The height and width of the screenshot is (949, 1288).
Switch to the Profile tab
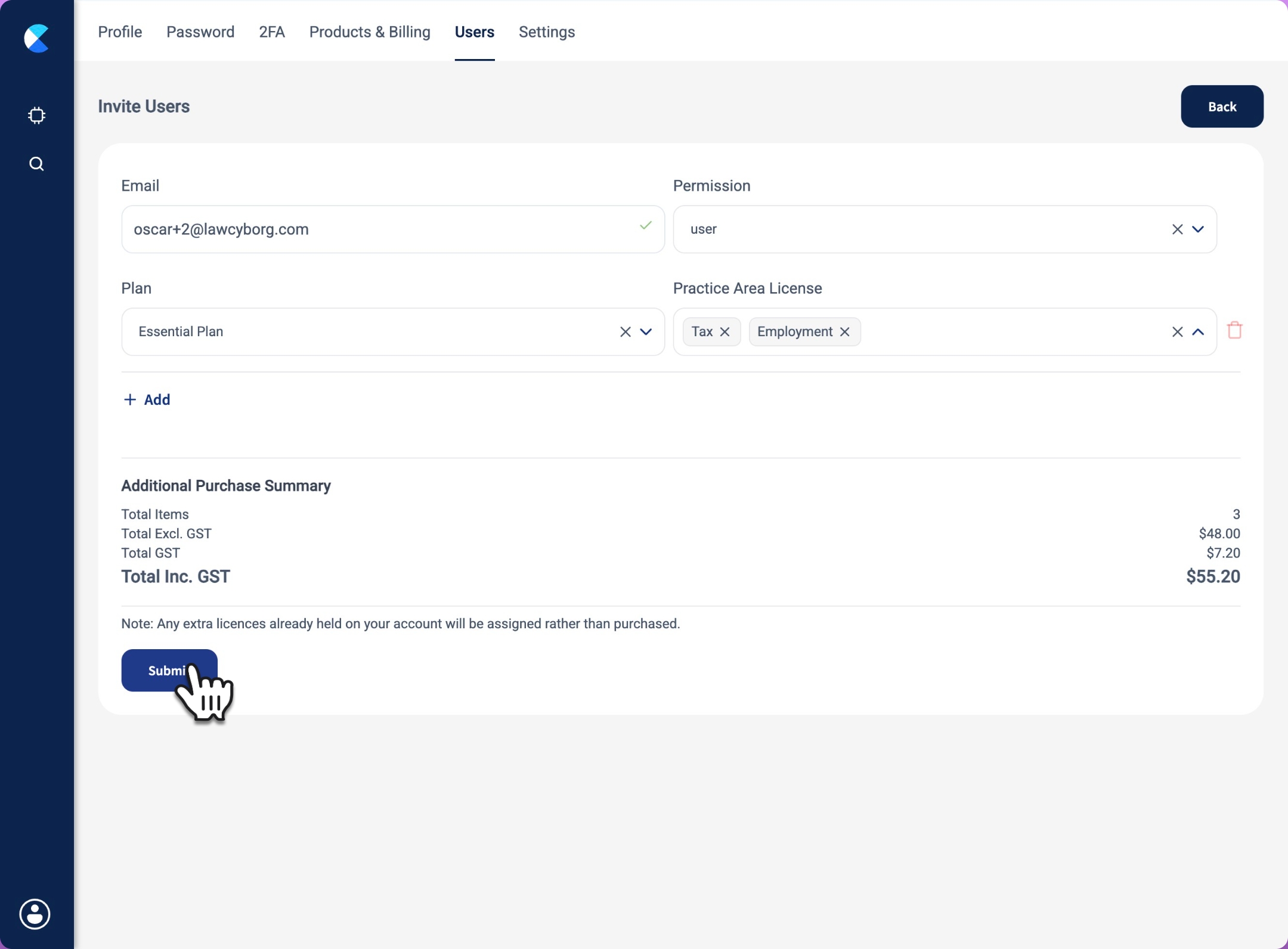click(120, 32)
